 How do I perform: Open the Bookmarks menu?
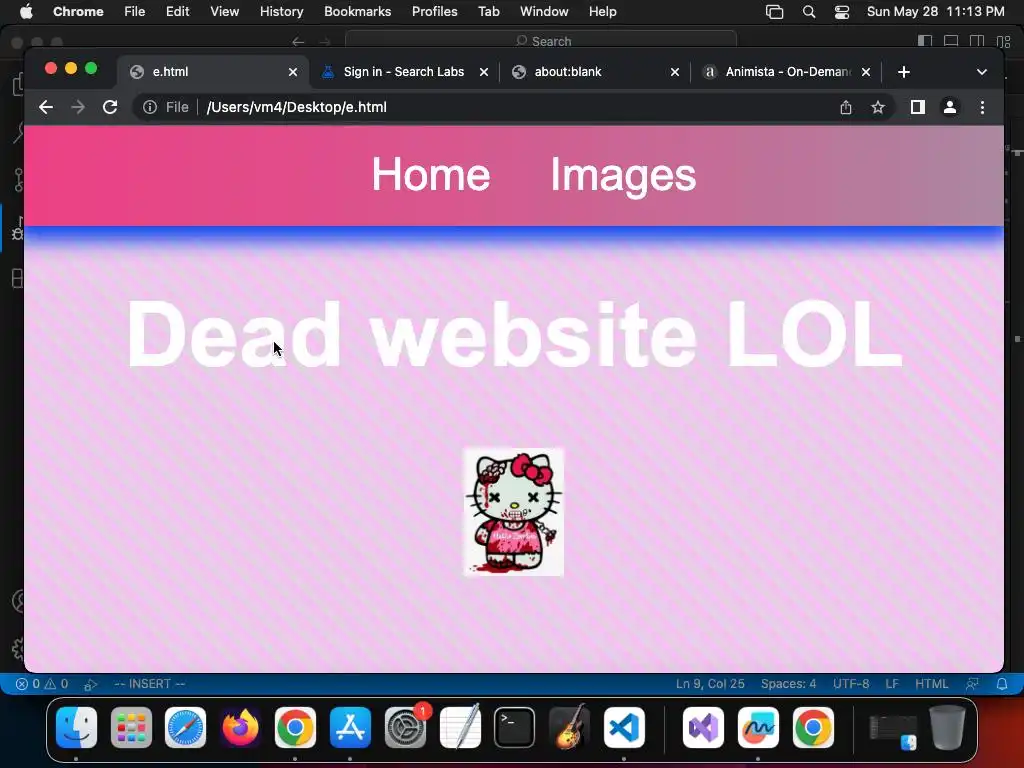coord(357,12)
